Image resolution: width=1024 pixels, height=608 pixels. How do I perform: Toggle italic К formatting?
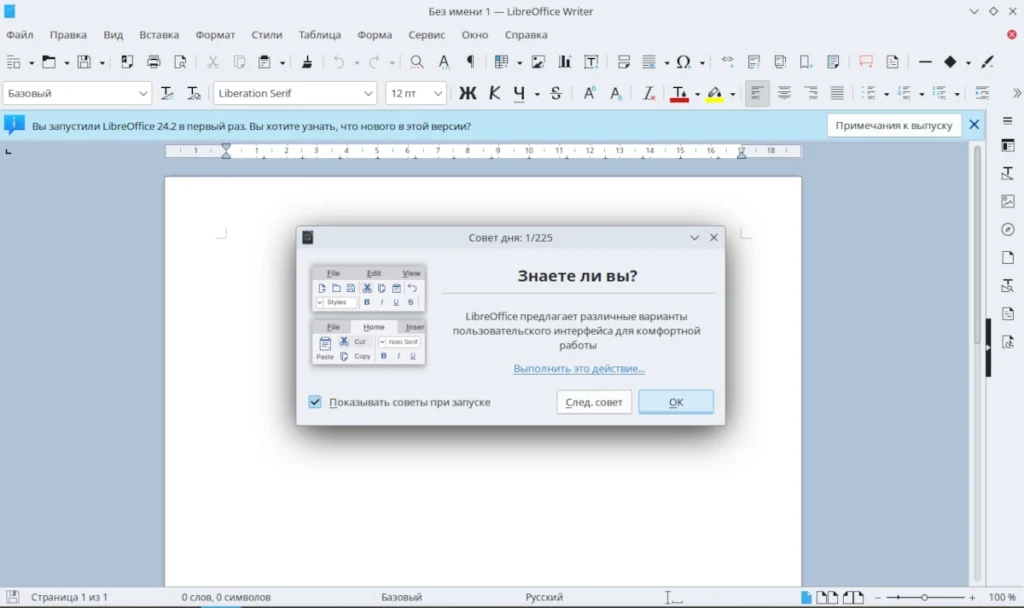pos(494,93)
